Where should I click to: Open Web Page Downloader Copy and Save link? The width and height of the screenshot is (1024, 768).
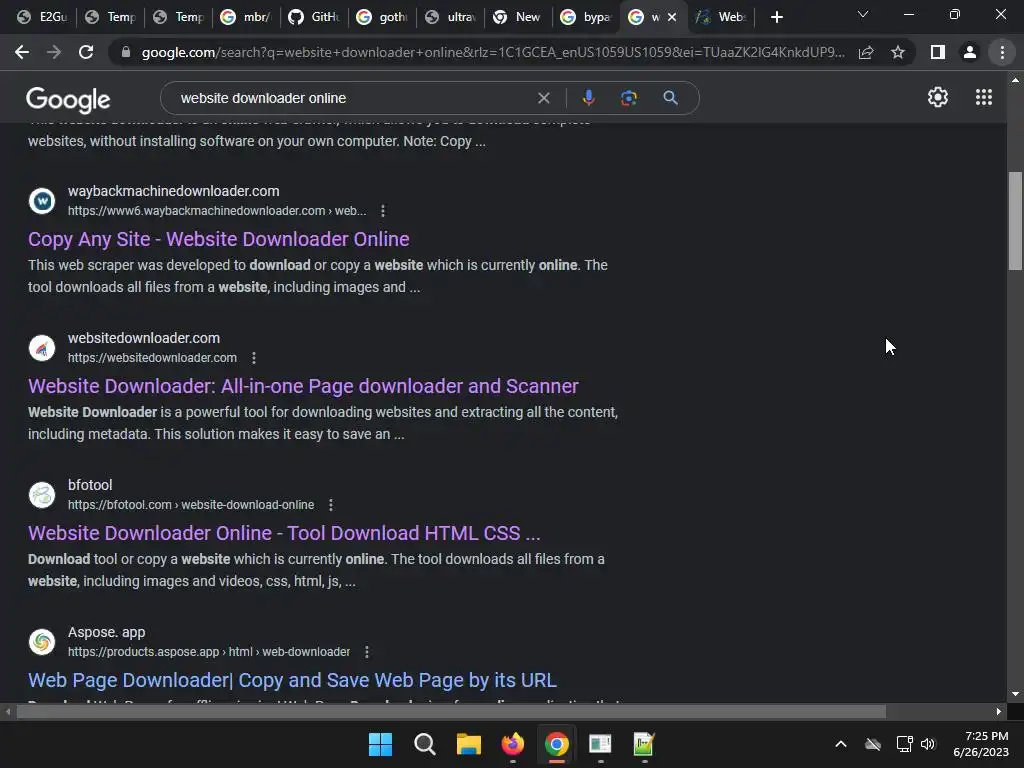tap(293, 680)
